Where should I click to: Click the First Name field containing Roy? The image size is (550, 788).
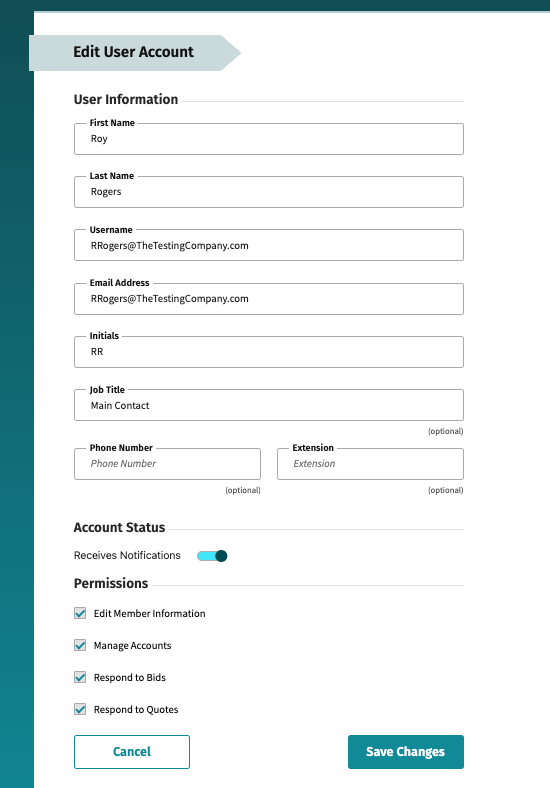point(268,139)
